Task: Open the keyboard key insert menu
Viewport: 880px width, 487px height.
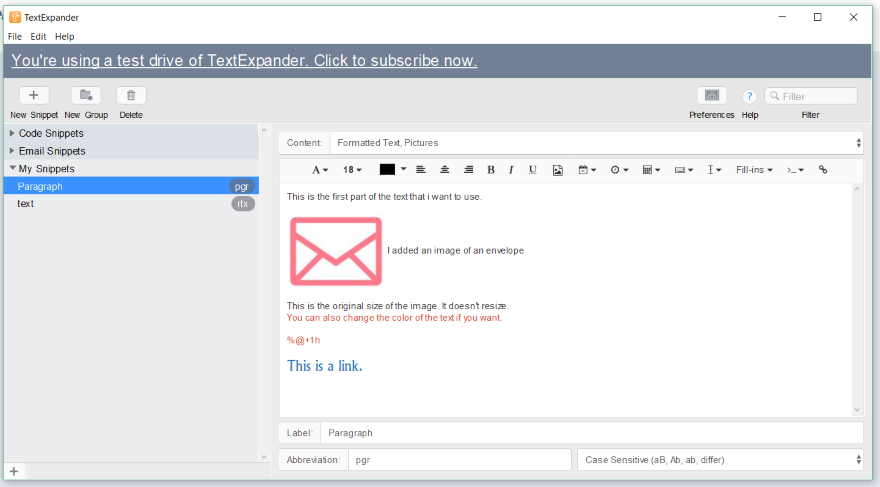Action: (x=684, y=169)
